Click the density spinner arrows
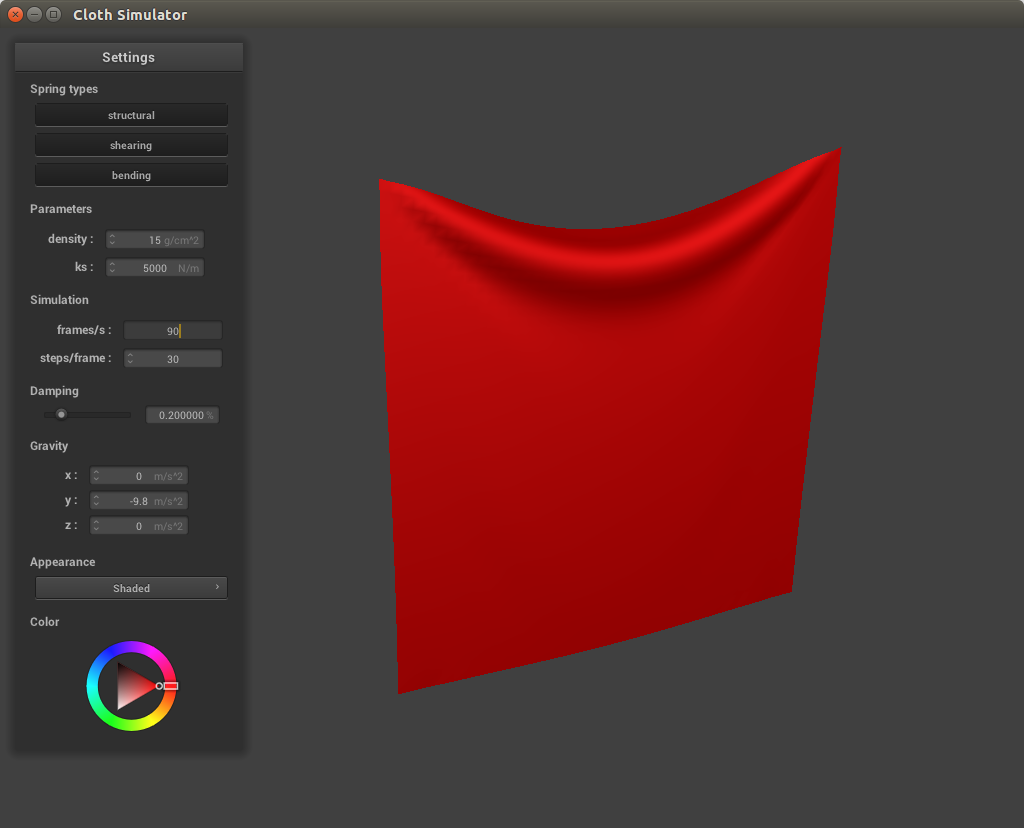The image size is (1024, 828). click(112, 240)
